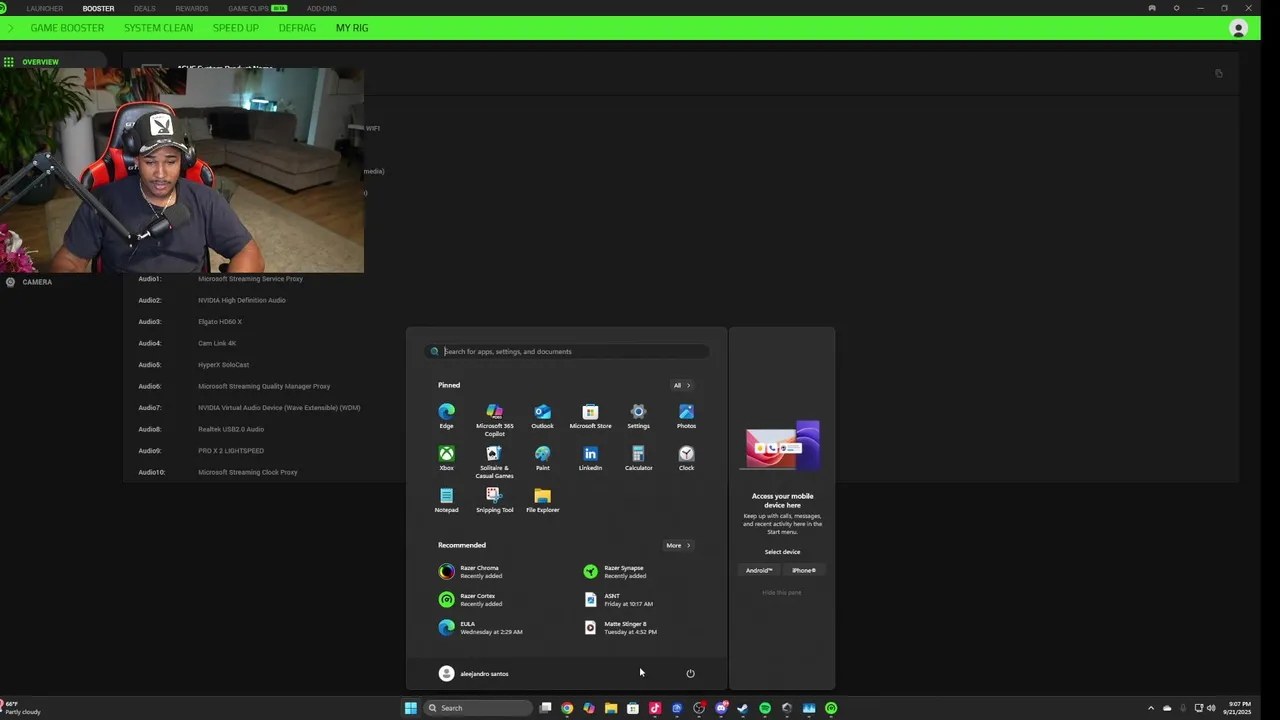Click the Cam Link 4K audio entry
This screenshot has height=720, width=1280.
217,343
